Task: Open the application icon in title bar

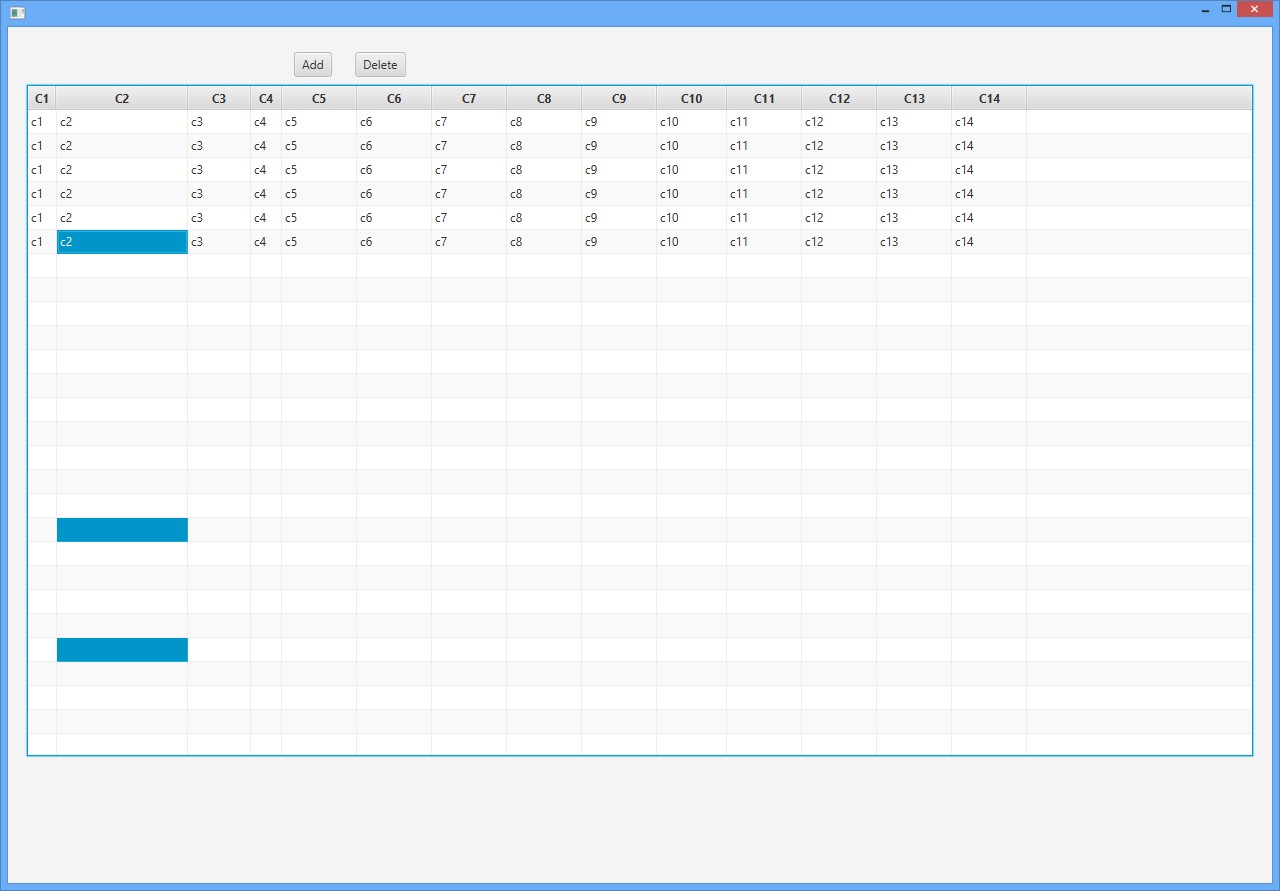Action: point(17,12)
